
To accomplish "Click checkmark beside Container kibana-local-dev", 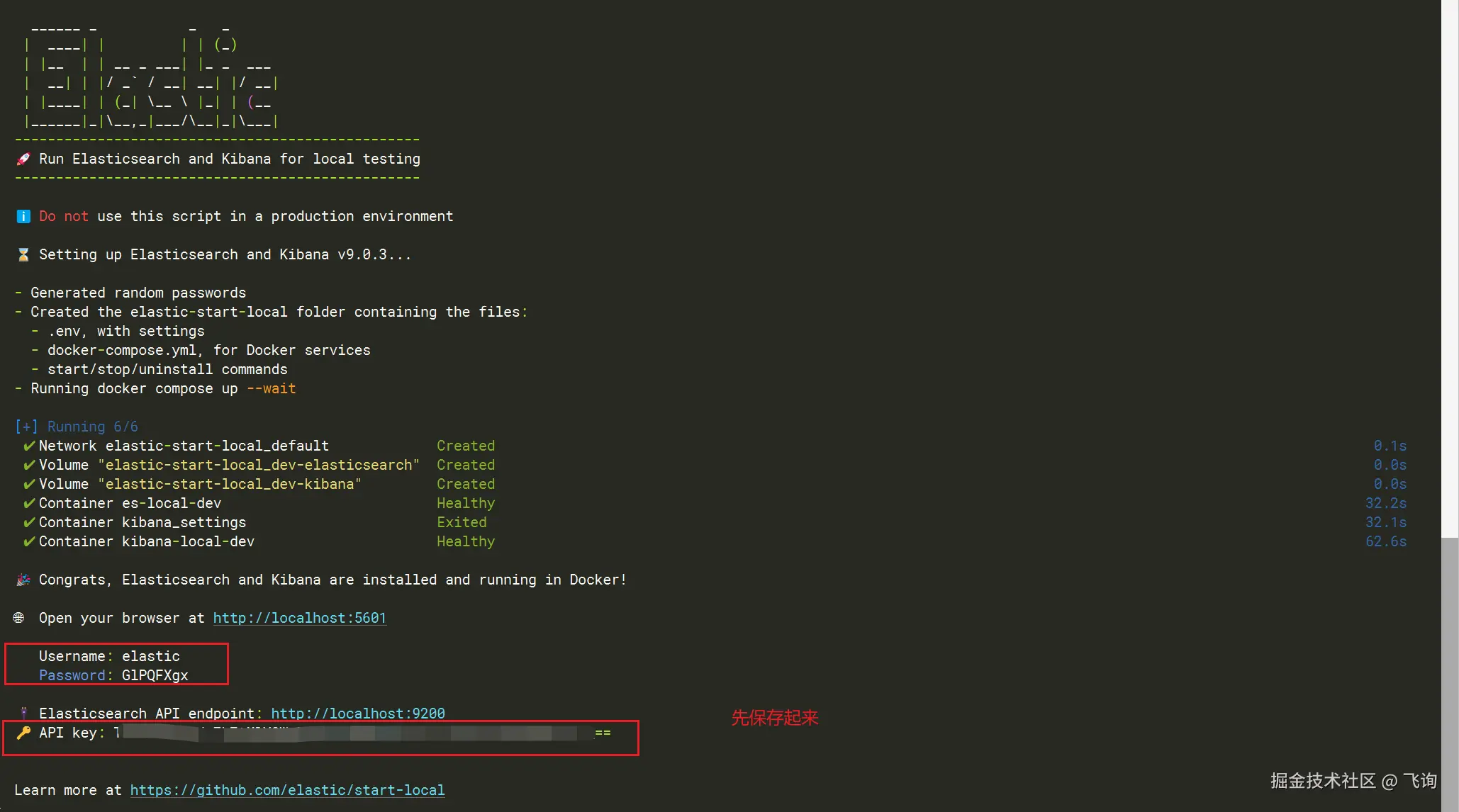I will (29, 541).
